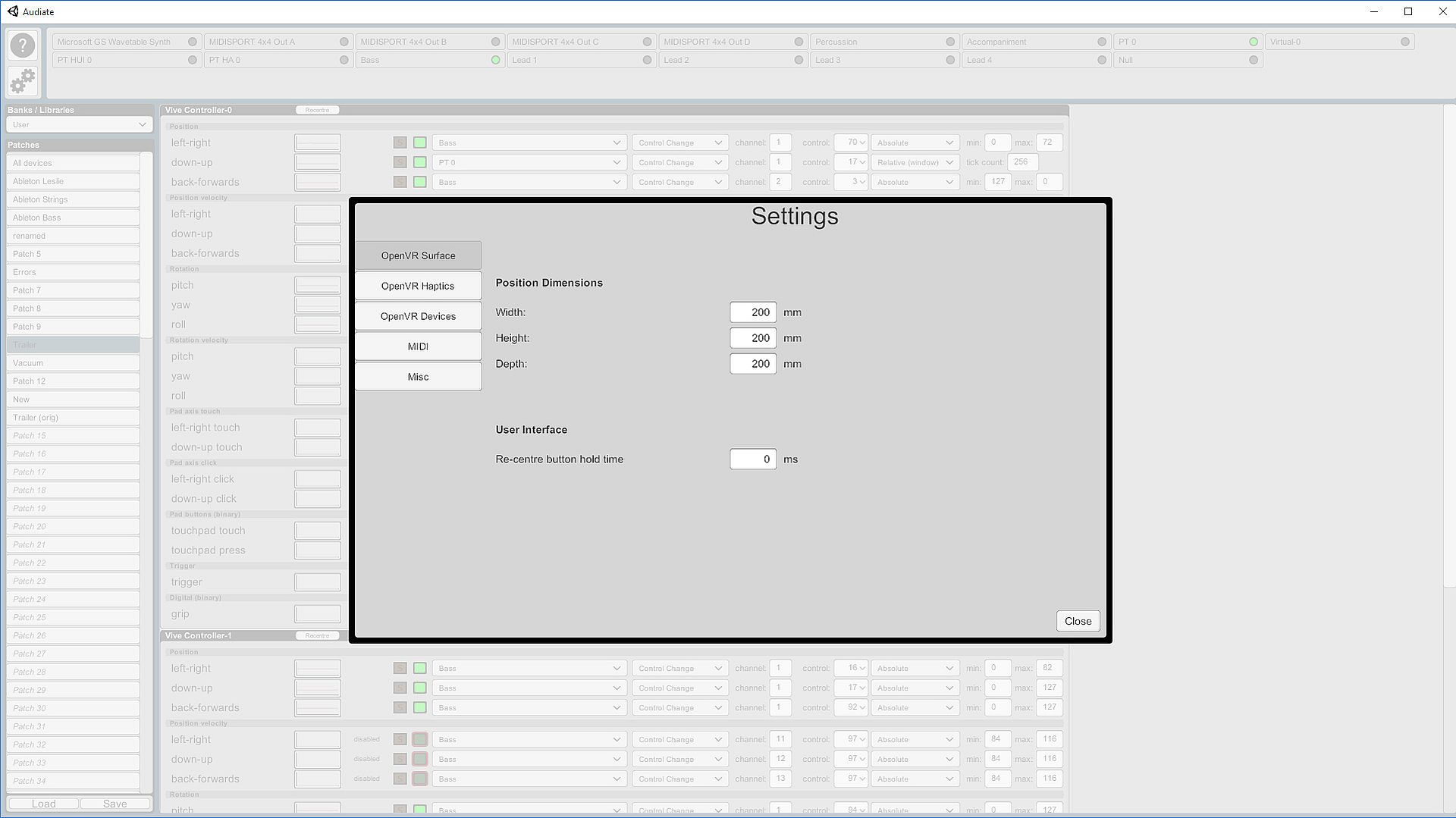This screenshot has width=1456, height=818.
Task: Toggle green PT 0 output indicator
Action: [x=1254, y=42]
